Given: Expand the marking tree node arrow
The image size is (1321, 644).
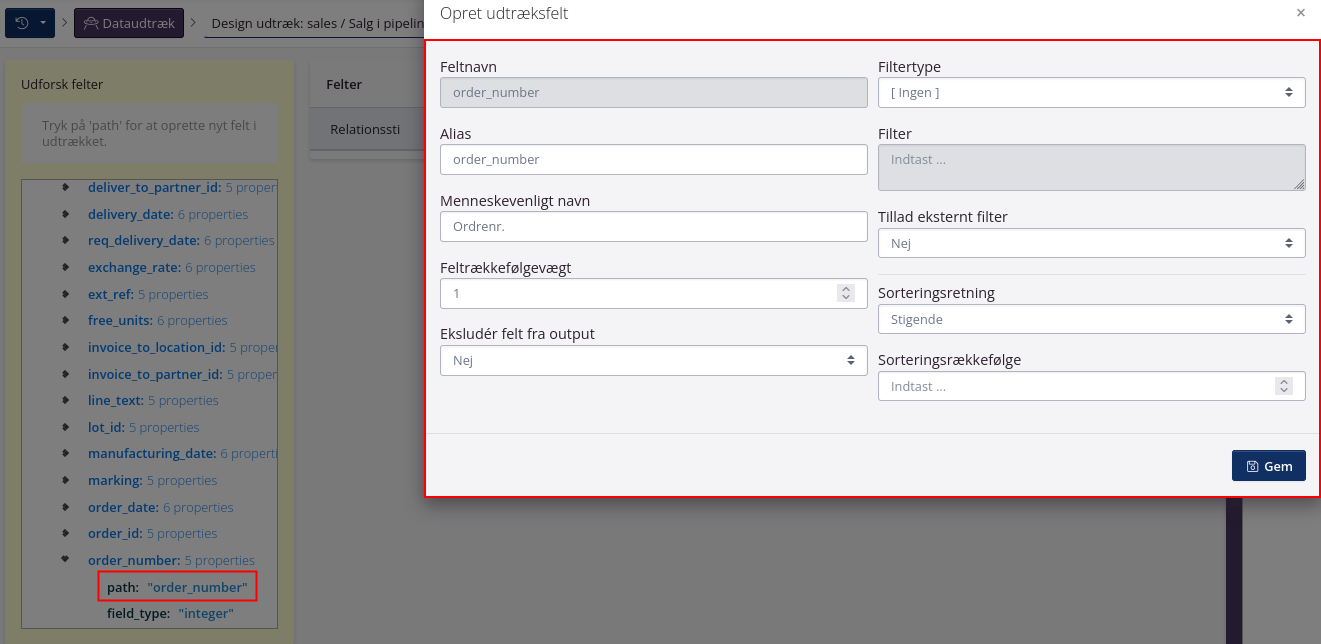Looking at the screenshot, I should (66, 480).
